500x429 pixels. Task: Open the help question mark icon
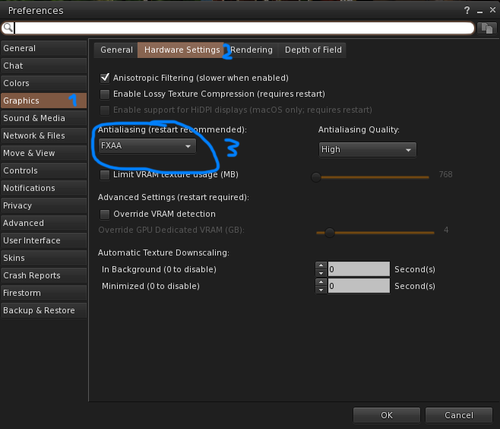[467, 11]
